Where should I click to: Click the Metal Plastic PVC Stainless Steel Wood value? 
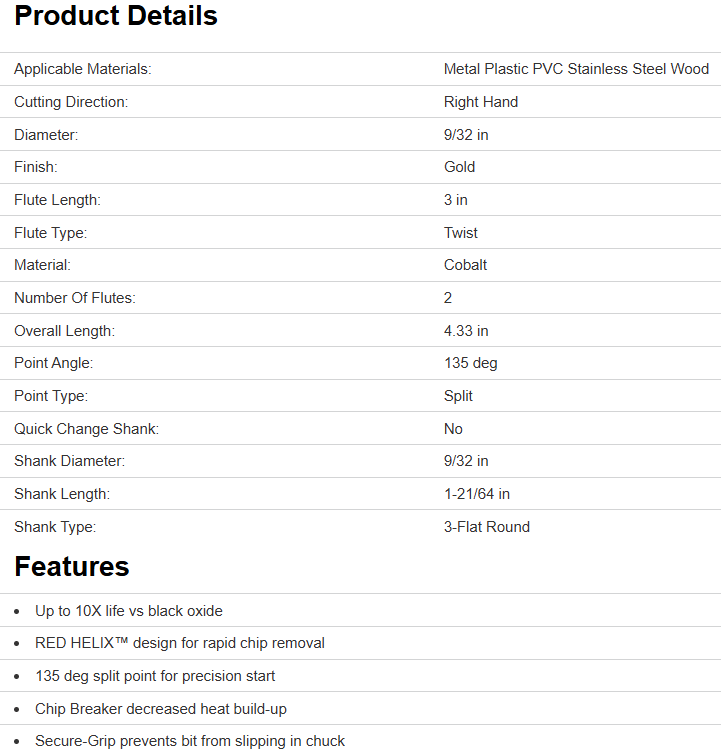(x=576, y=69)
